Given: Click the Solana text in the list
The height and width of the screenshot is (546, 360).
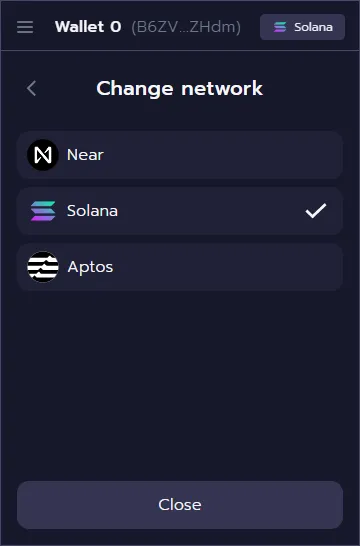Looking at the screenshot, I should pyautogui.click(x=92, y=211).
